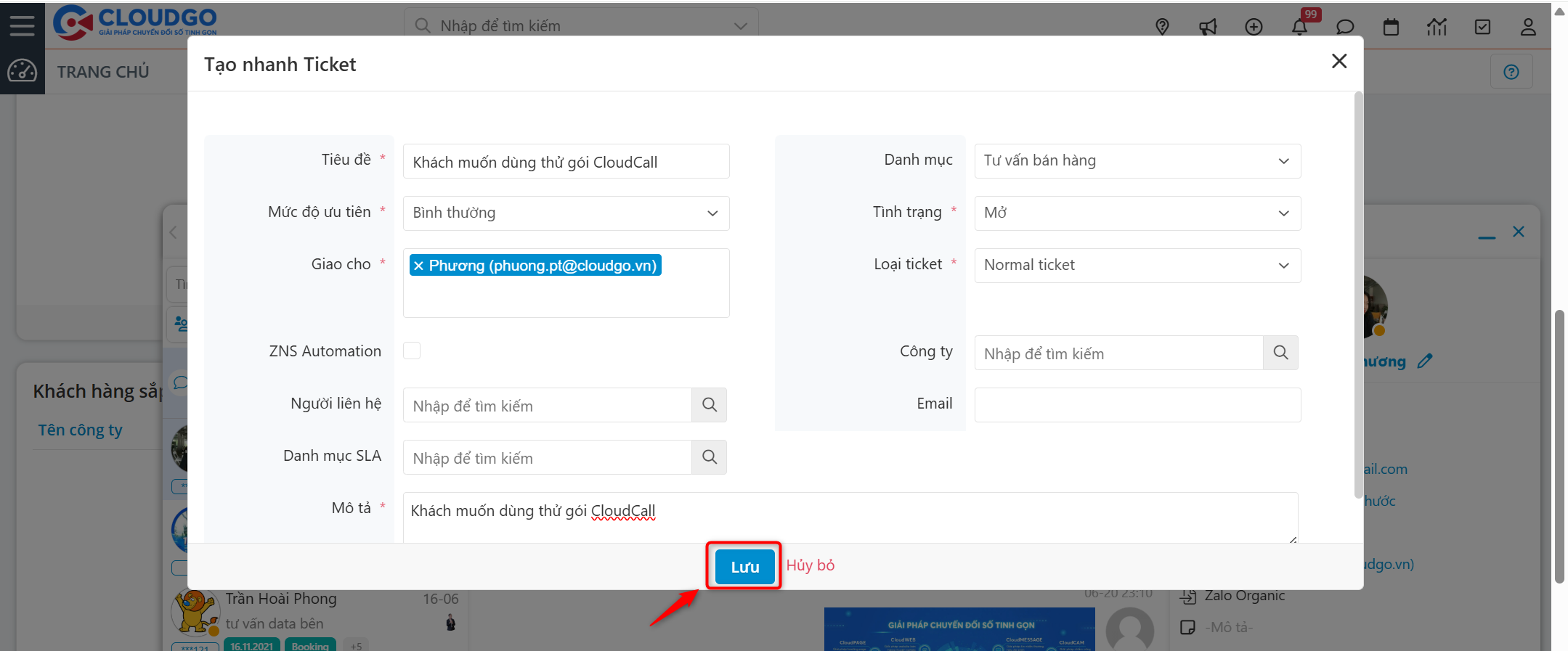Click the Danh mục SLA search field
The width and height of the screenshot is (1568, 651).
pyautogui.click(x=547, y=457)
